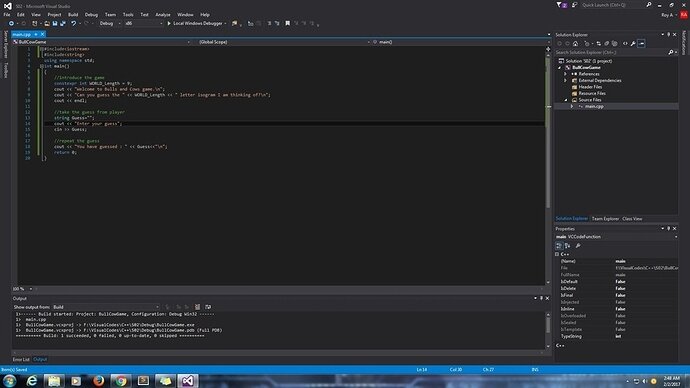690x388 pixels.
Task: Start Local Windows Debugger
Action: click(195, 23)
